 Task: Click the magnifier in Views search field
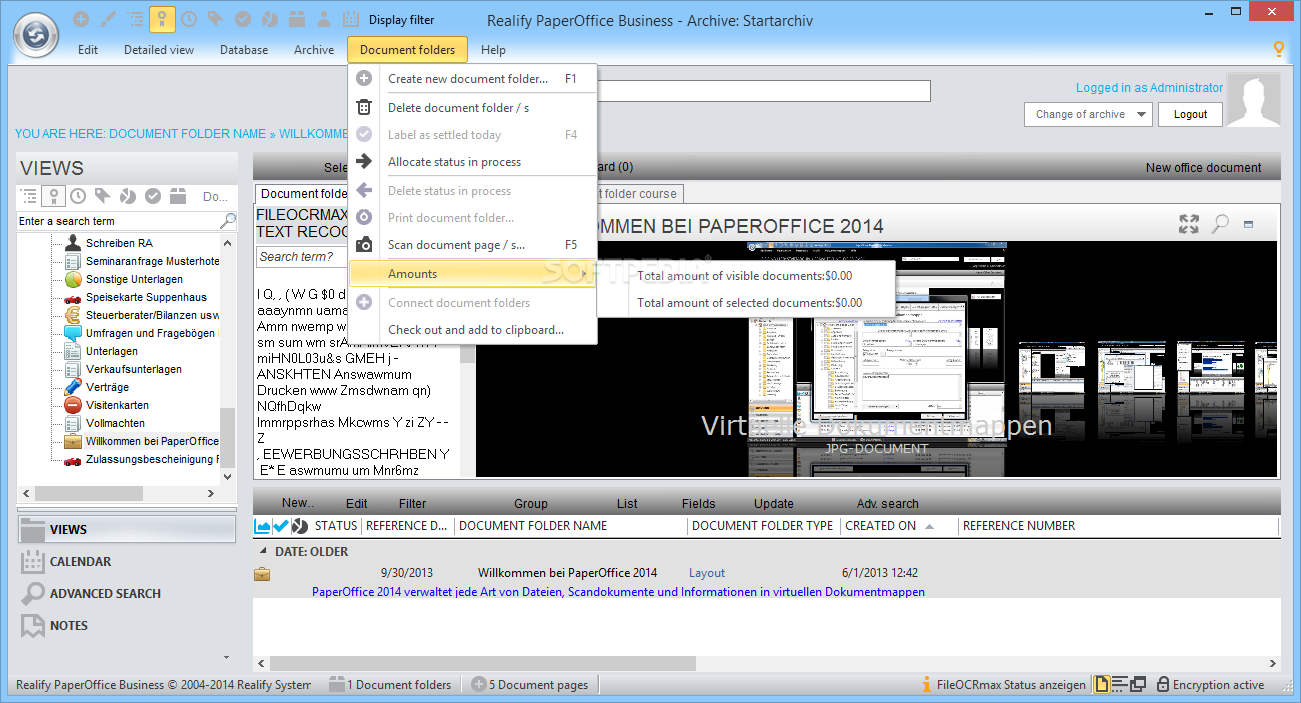click(x=228, y=221)
